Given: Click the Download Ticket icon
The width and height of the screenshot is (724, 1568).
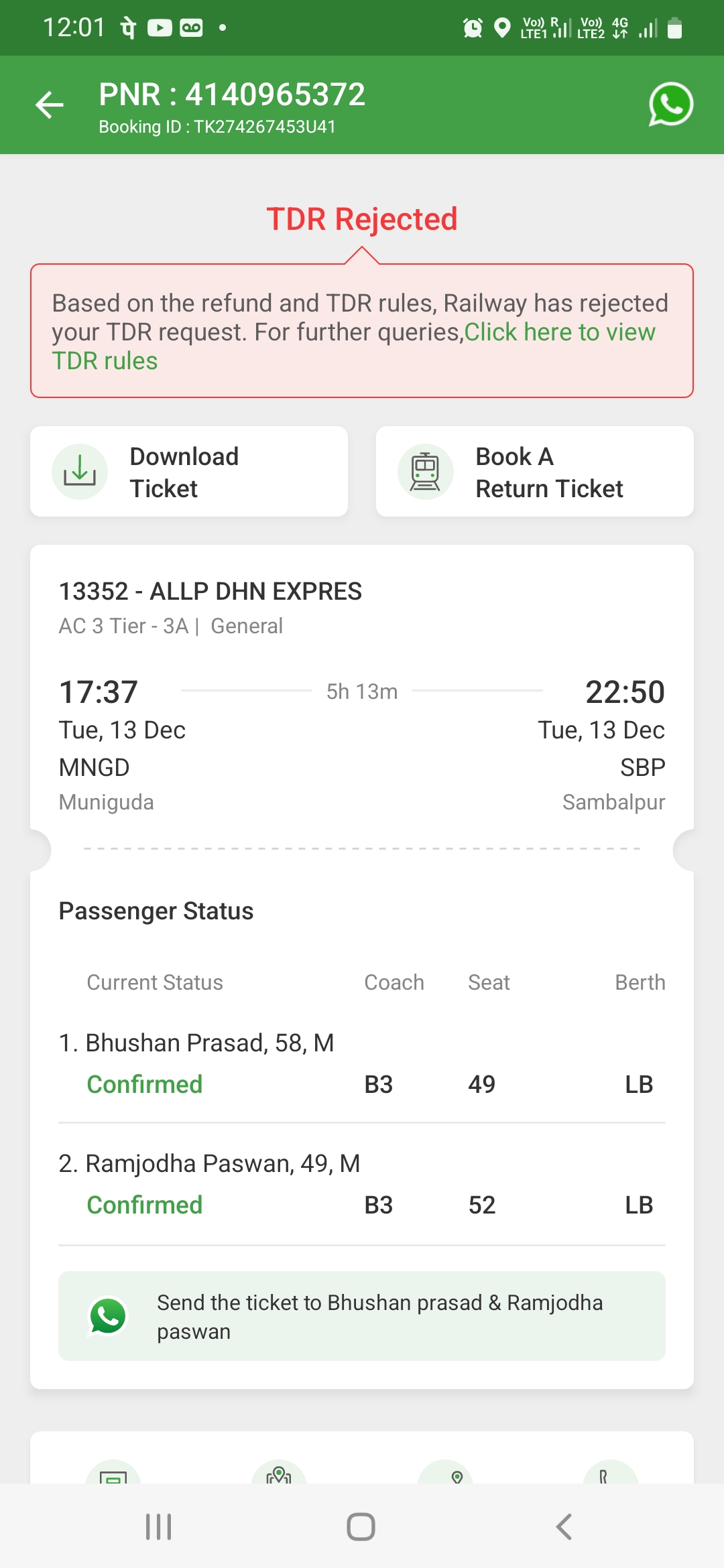Looking at the screenshot, I should [80, 472].
